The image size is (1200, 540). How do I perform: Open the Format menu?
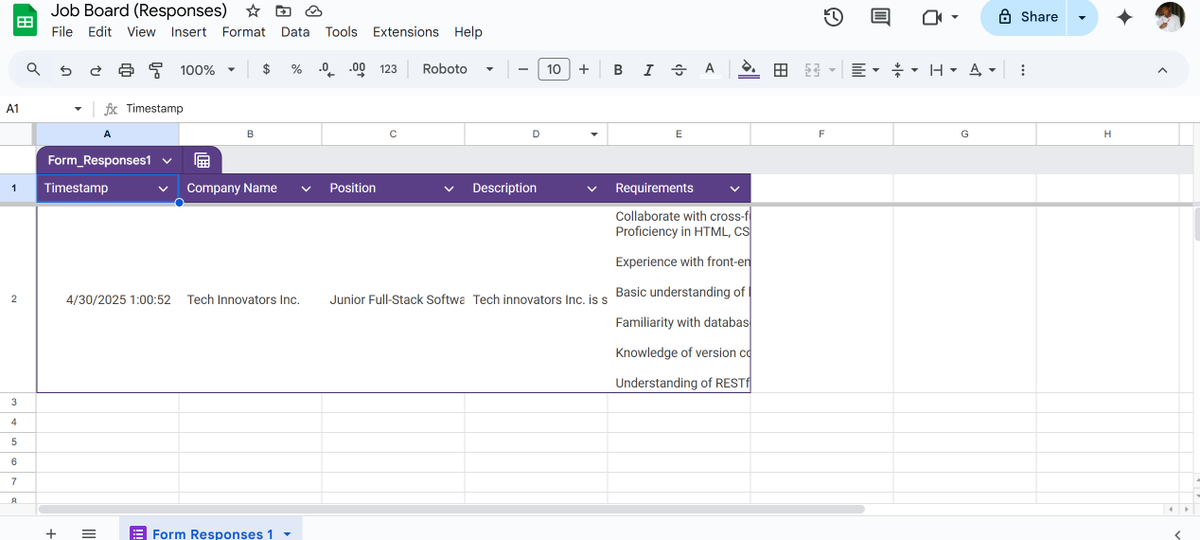(x=244, y=32)
